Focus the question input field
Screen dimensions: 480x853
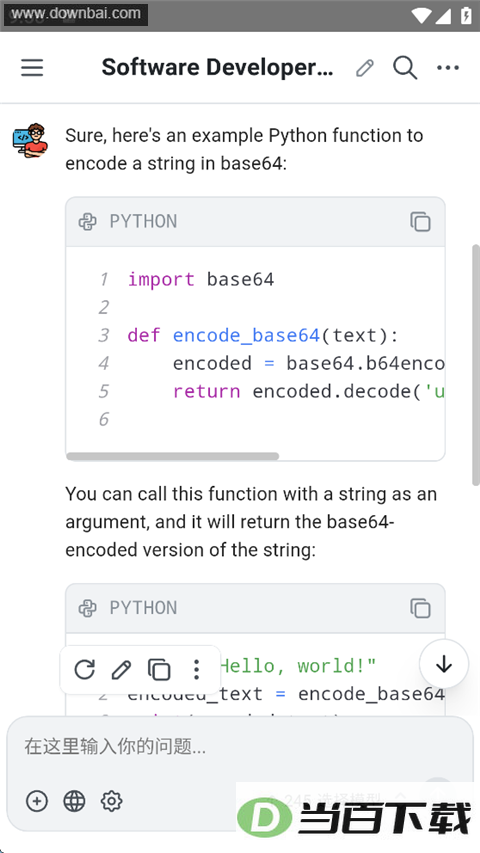[x=240, y=747]
